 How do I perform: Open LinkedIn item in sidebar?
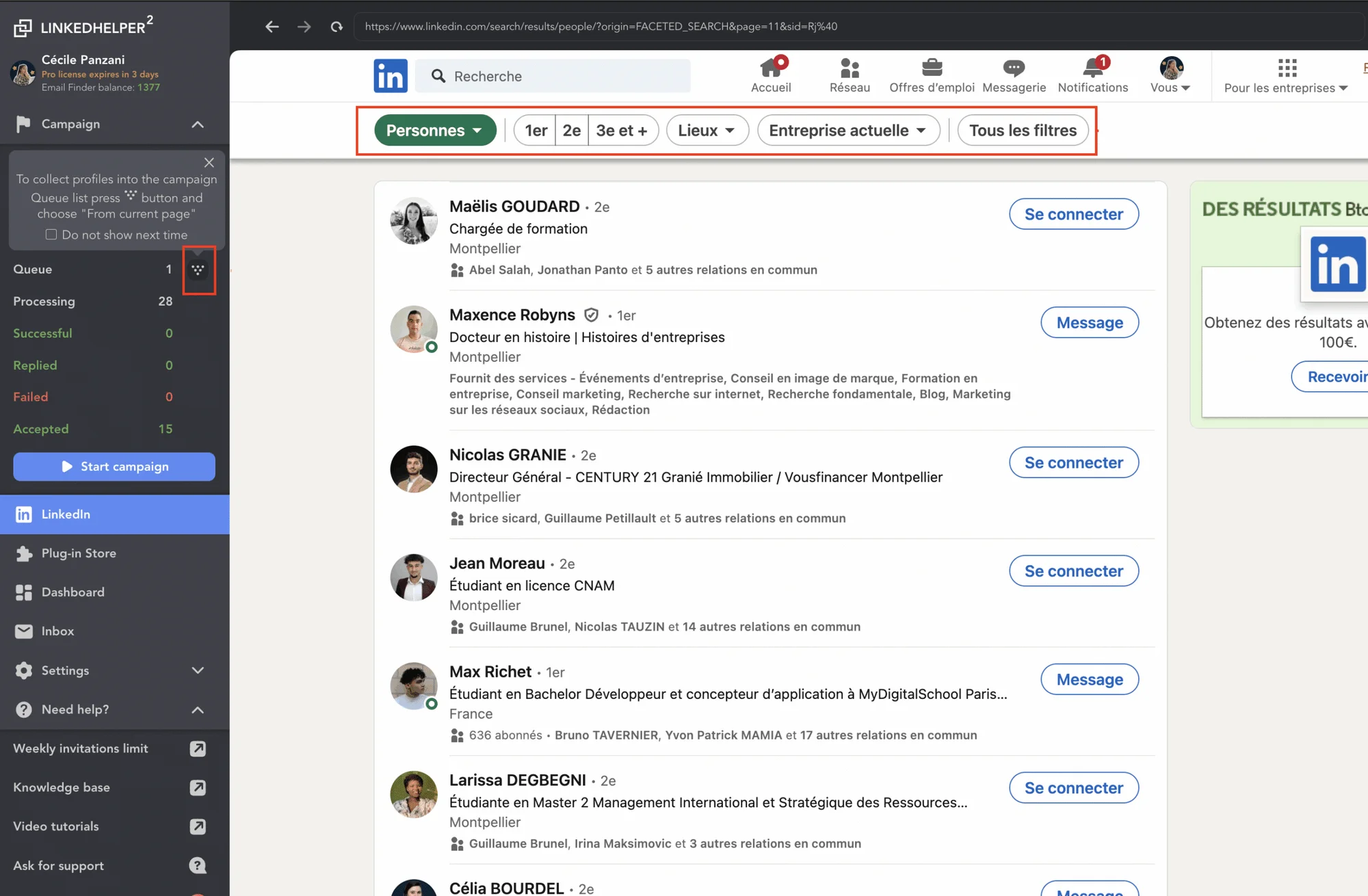(115, 514)
